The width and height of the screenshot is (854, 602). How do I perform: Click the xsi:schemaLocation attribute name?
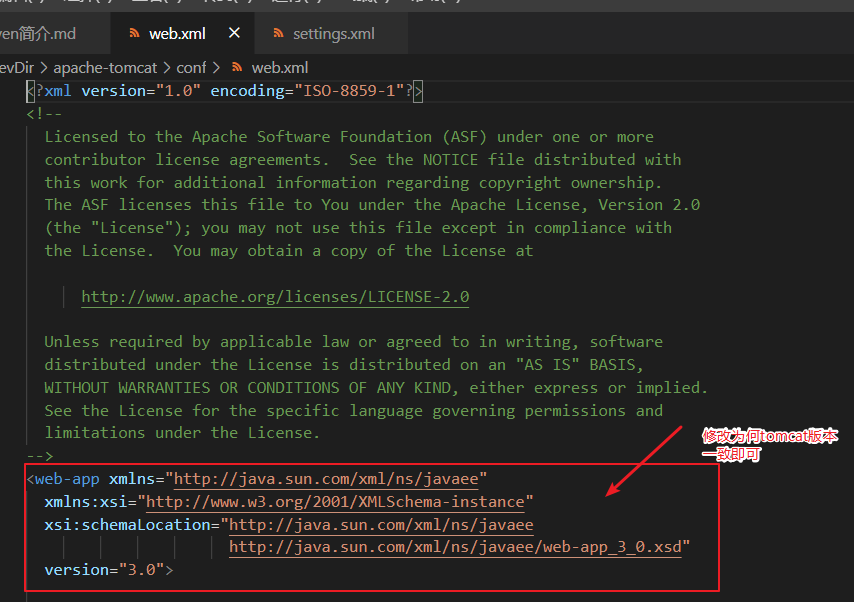coord(127,525)
